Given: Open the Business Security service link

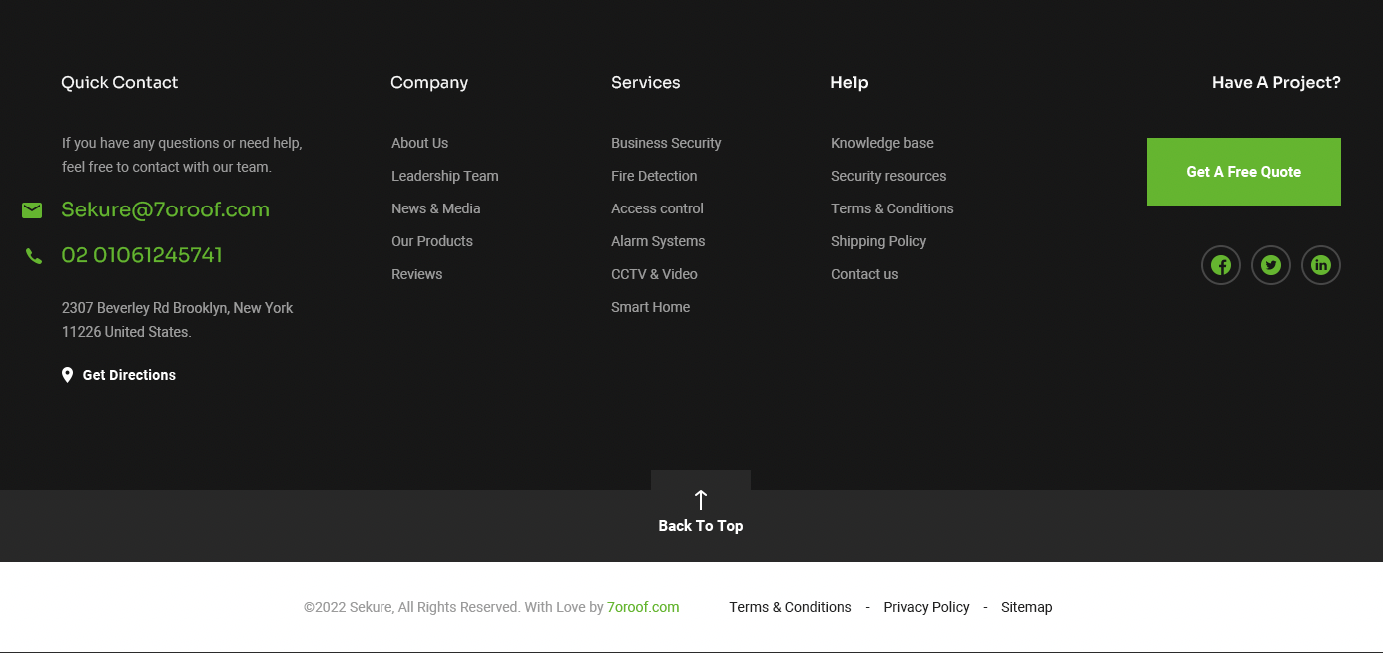Looking at the screenshot, I should (x=665, y=143).
